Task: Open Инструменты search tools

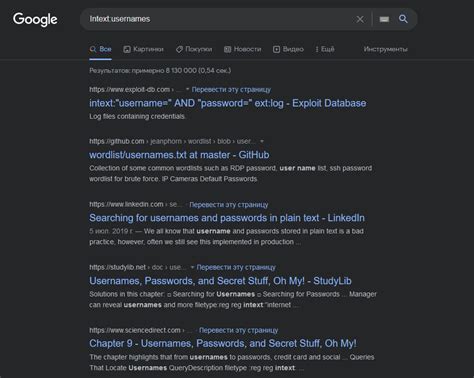Action: coord(385,49)
